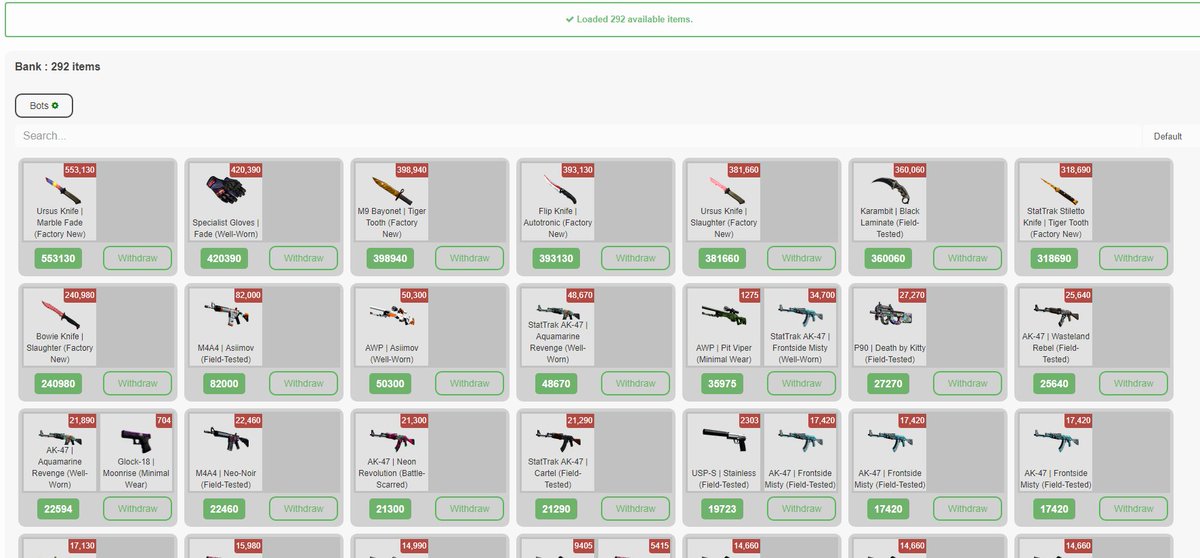
Task: Click the Loaded 292 available items notice
Action: click(629, 19)
